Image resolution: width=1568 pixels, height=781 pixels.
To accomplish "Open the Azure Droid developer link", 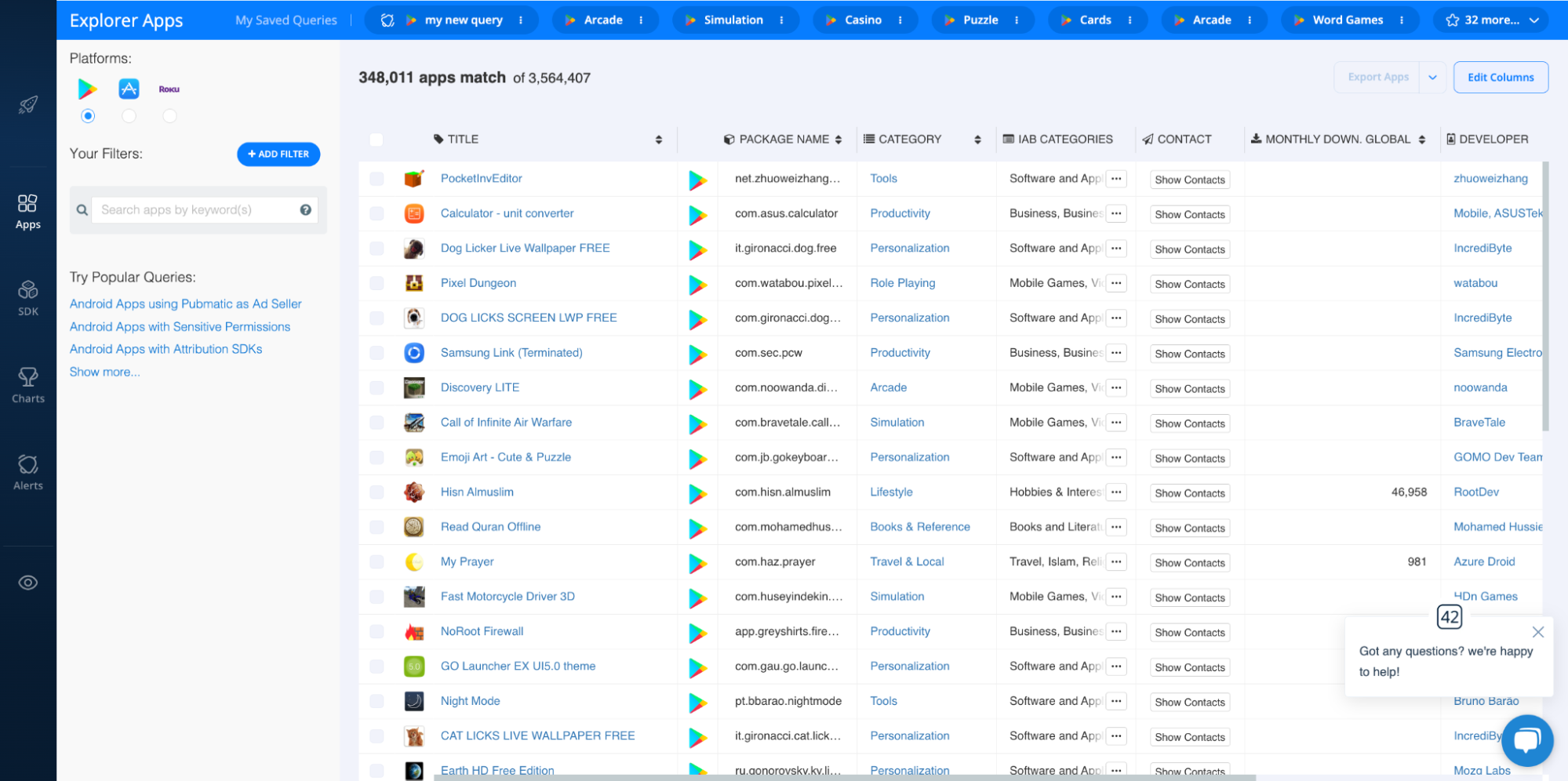I will 1484,562.
